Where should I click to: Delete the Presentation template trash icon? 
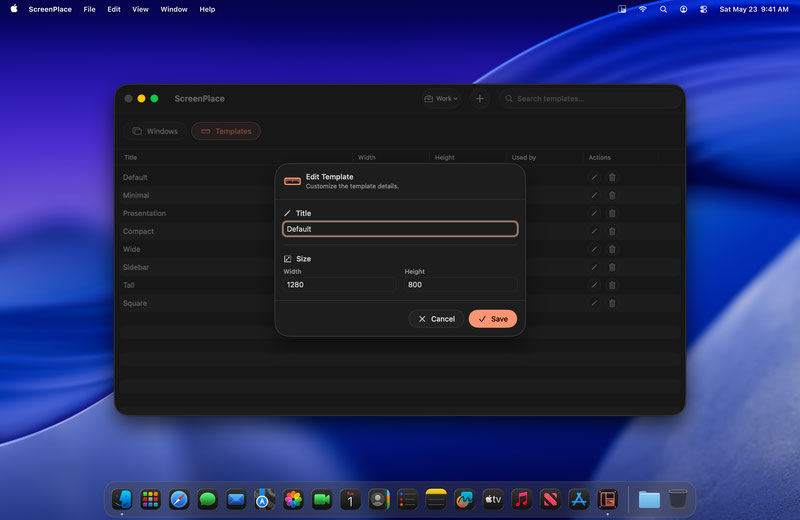(612, 213)
